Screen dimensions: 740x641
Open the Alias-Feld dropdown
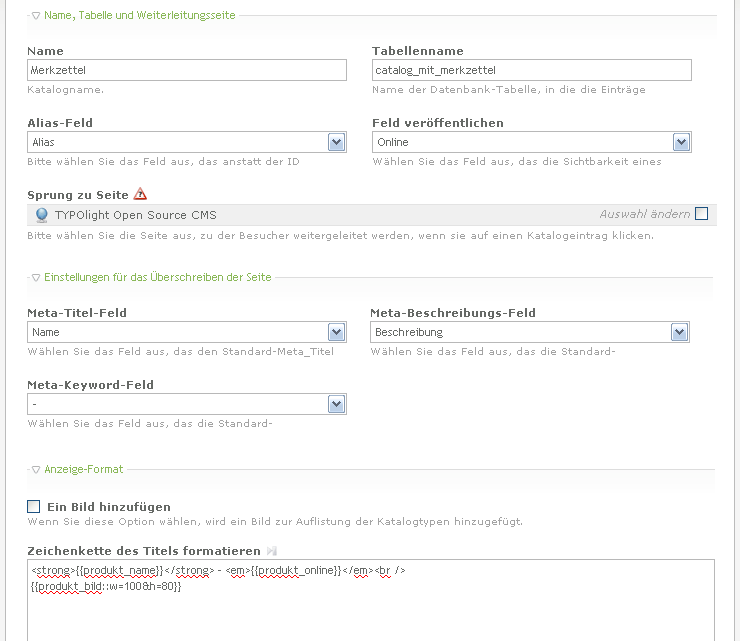click(336, 142)
